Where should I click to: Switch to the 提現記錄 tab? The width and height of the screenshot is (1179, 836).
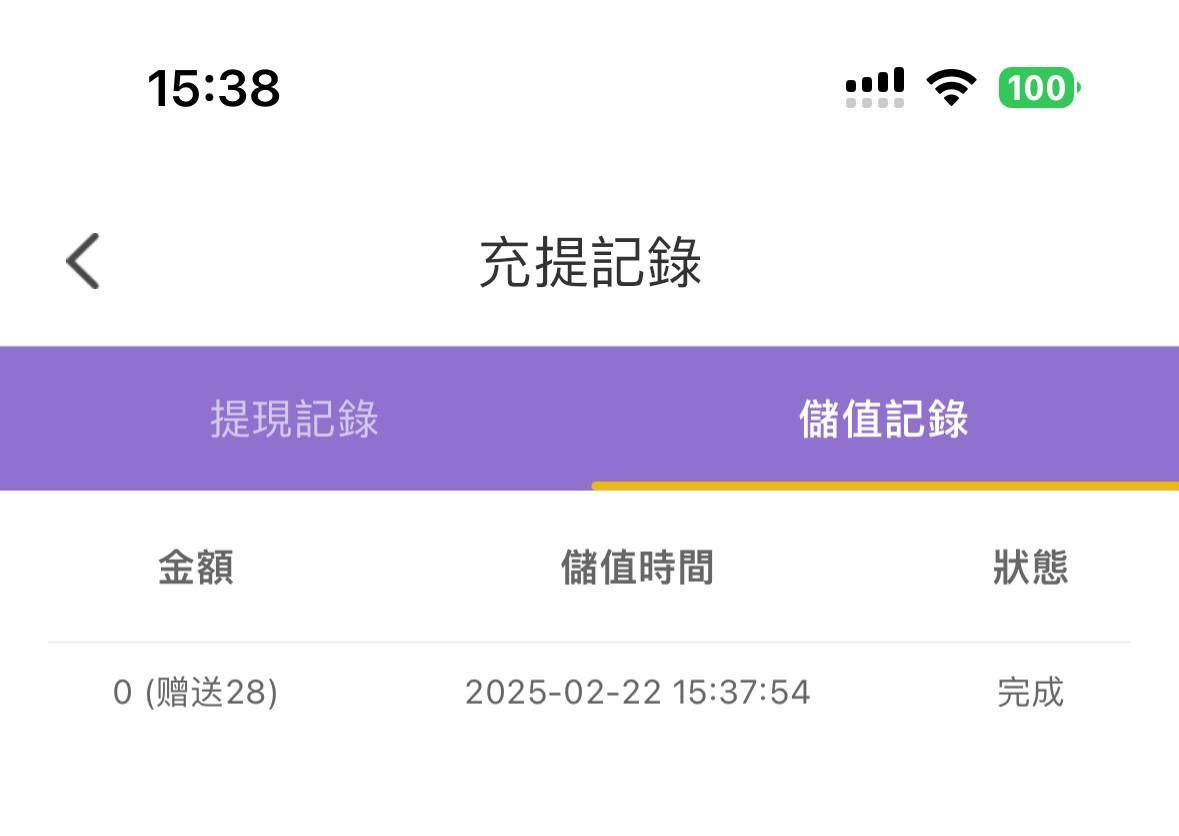click(295, 419)
